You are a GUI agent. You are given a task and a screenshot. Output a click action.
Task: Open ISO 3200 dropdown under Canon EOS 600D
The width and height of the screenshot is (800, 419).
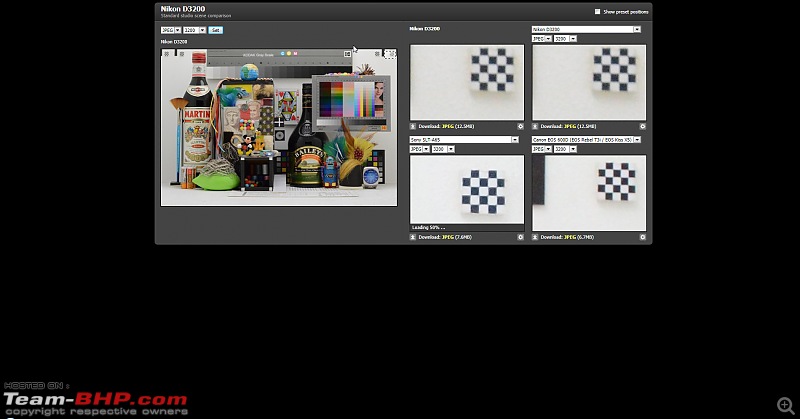tap(565, 149)
